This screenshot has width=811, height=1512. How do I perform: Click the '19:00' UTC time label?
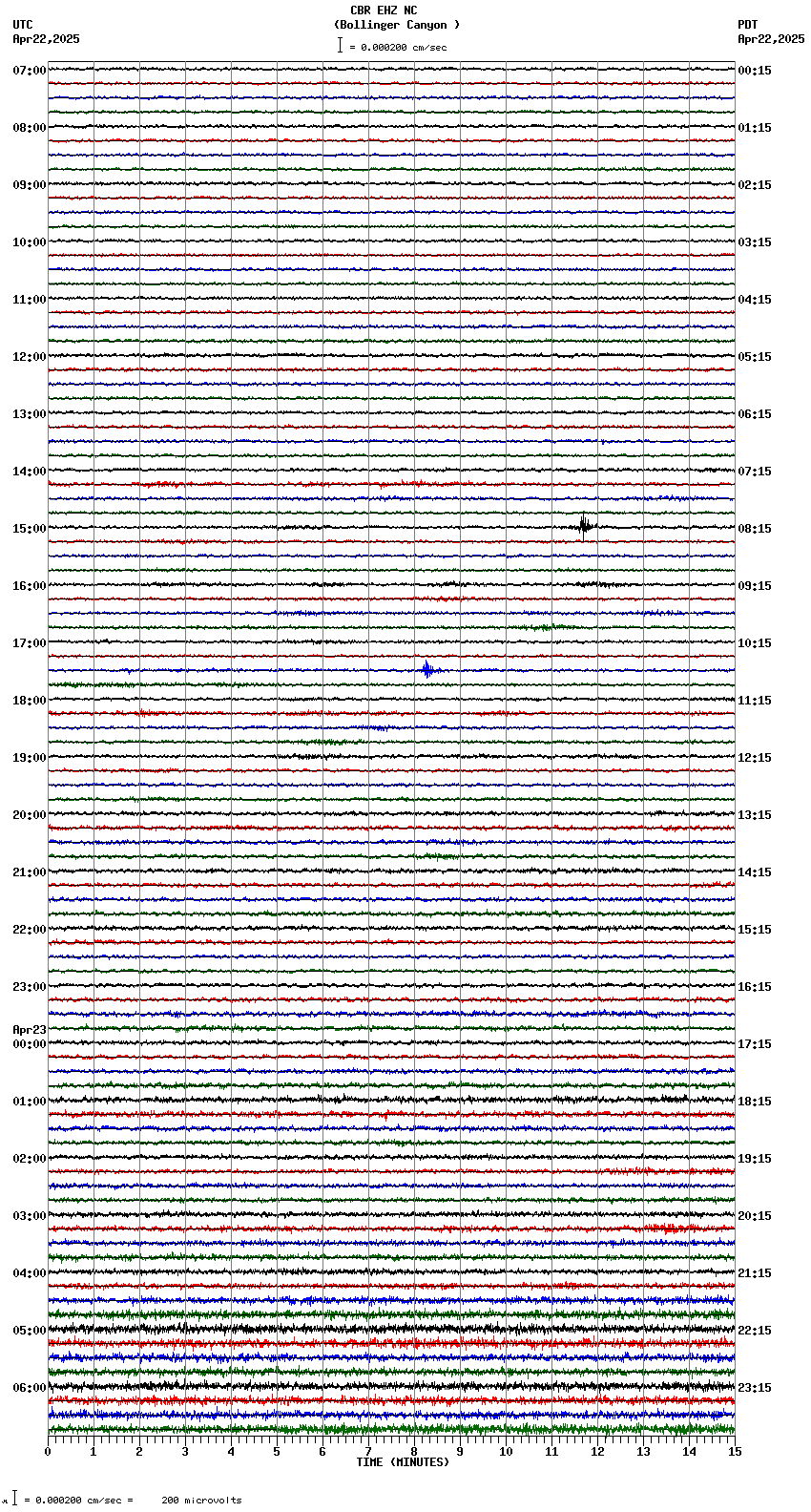pos(30,758)
